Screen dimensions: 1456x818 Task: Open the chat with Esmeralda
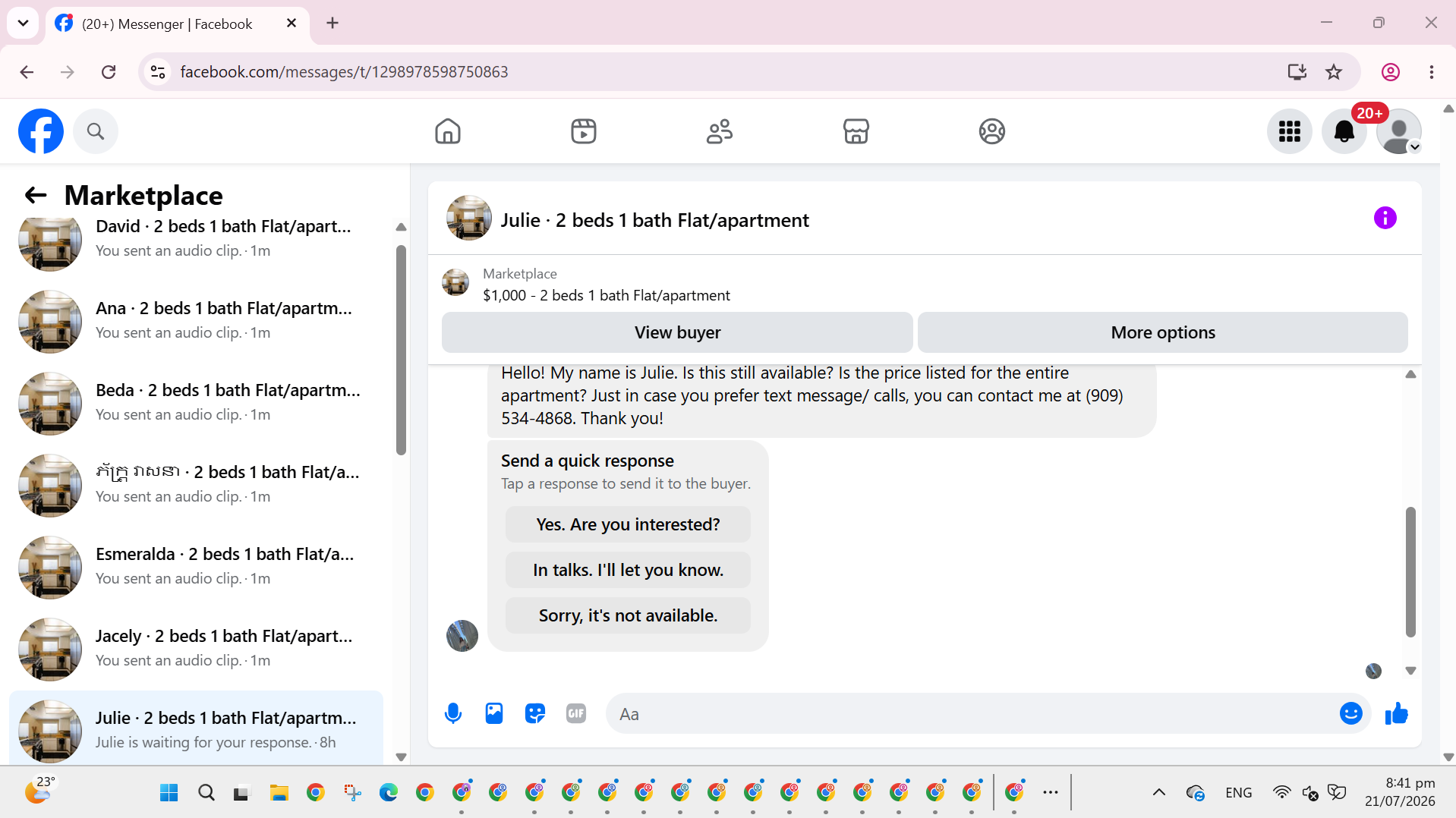[196, 566]
